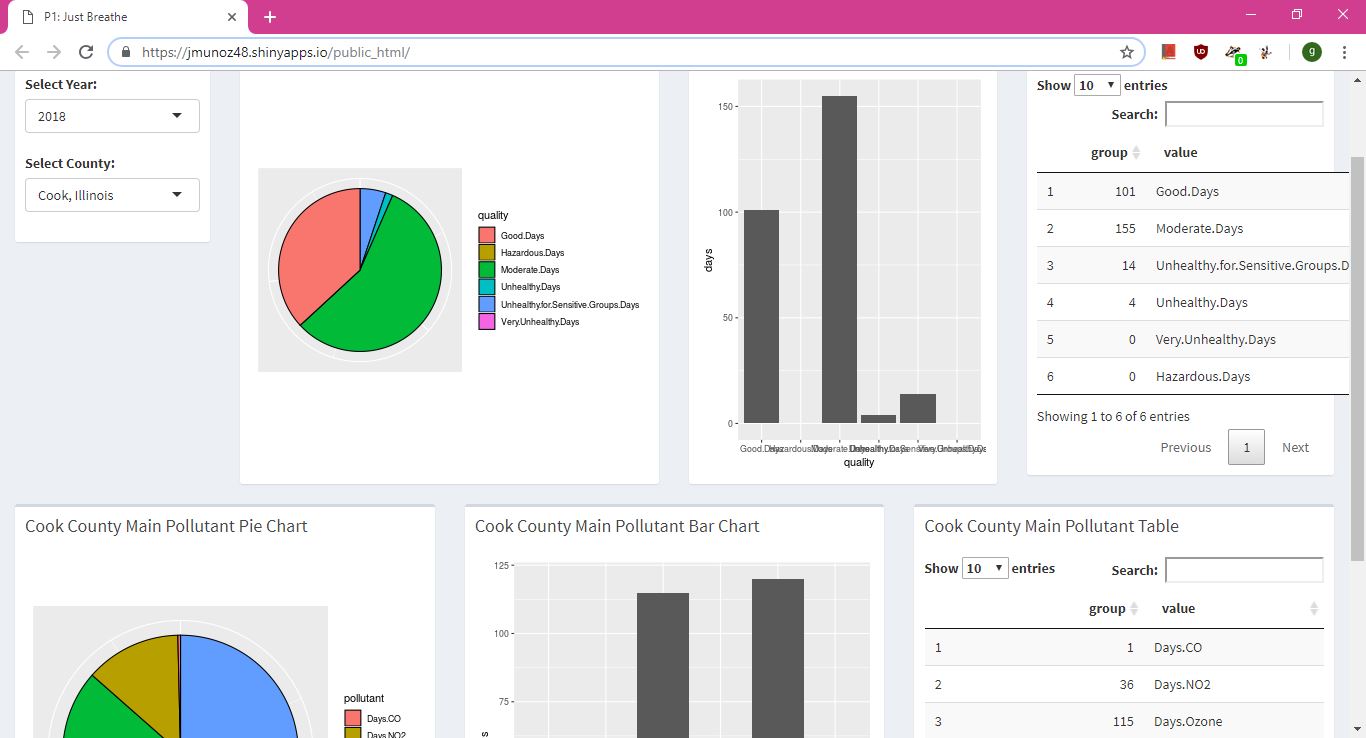Screen dimensions: 1366x738
Task: Open a new browser tab
Action: click(270, 17)
